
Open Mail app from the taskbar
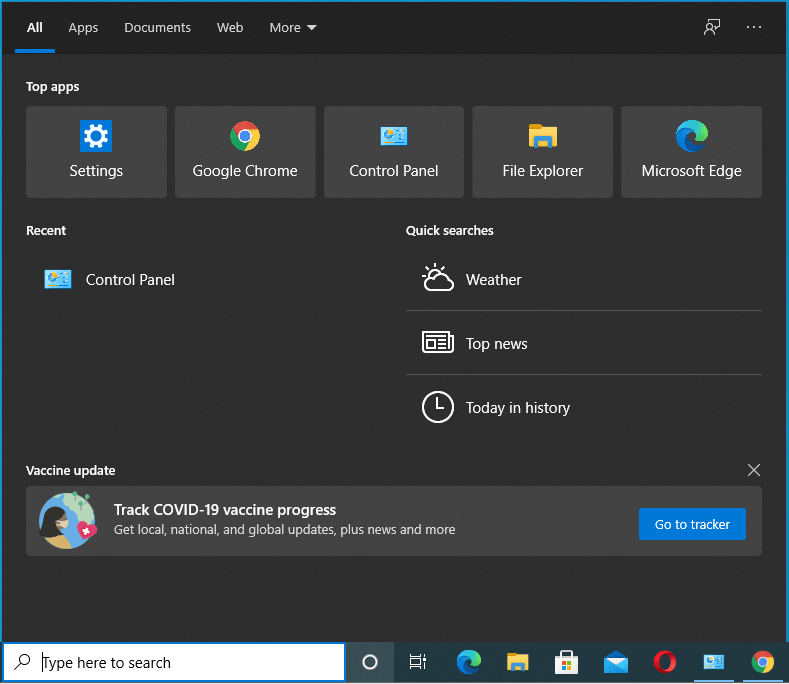click(615, 662)
